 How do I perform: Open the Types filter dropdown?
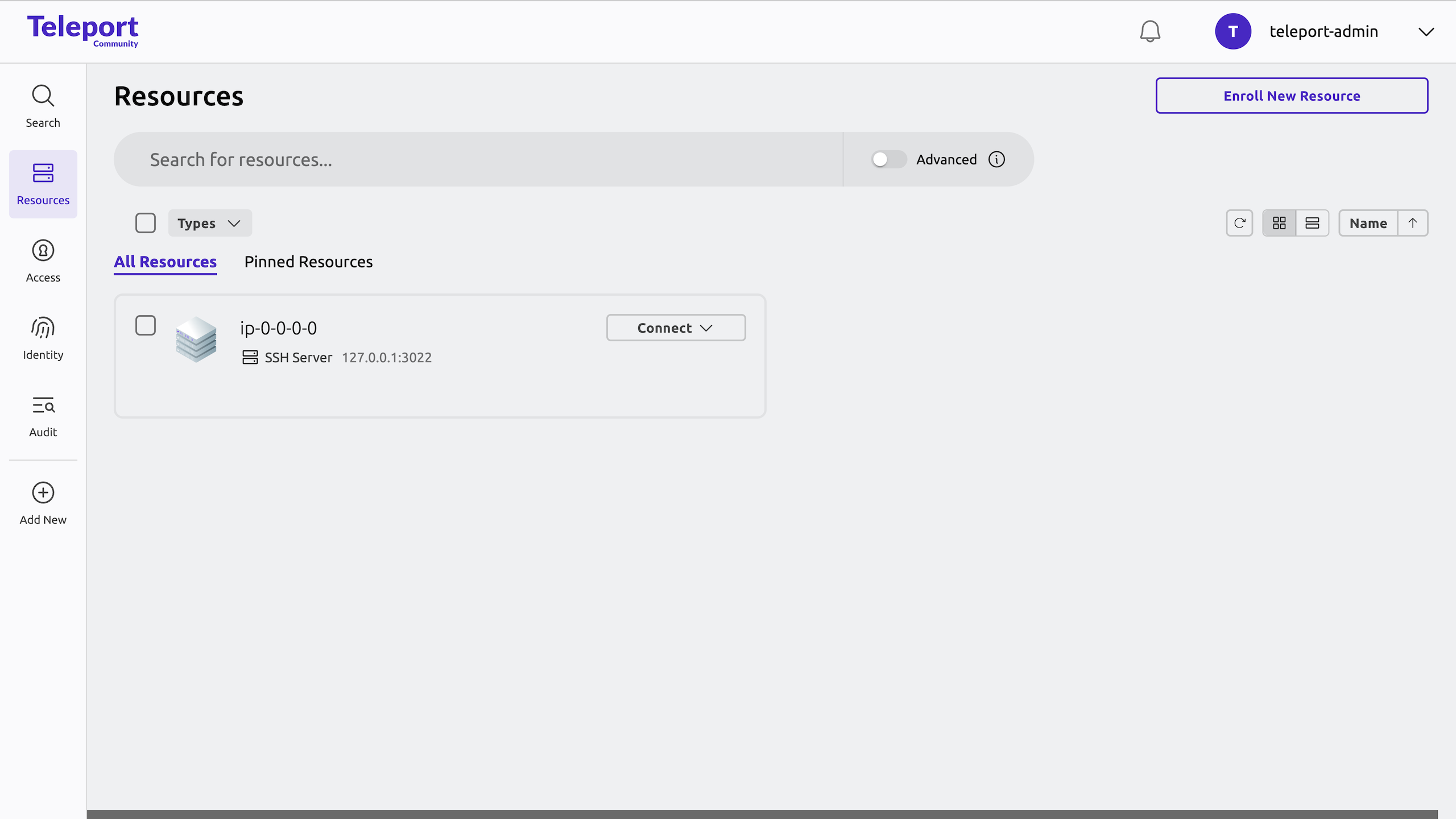coord(209,223)
